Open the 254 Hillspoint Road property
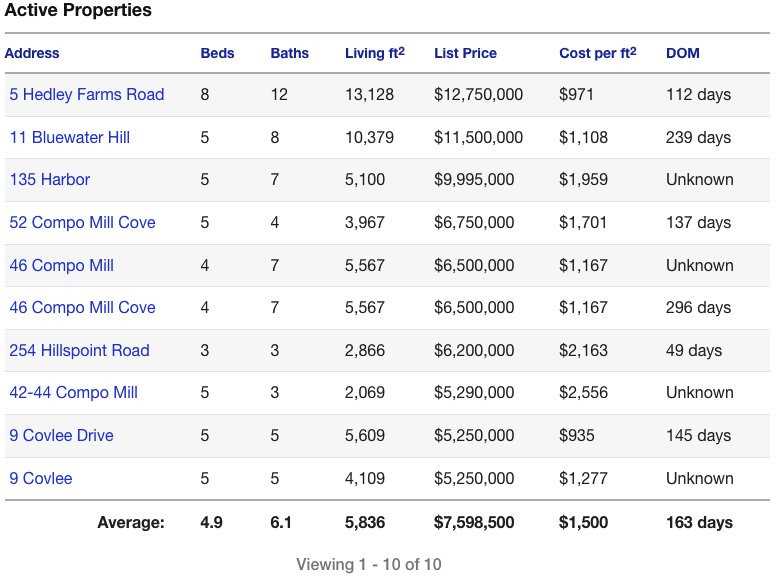This screenshot has height=577, width=779. click(80, 351)
